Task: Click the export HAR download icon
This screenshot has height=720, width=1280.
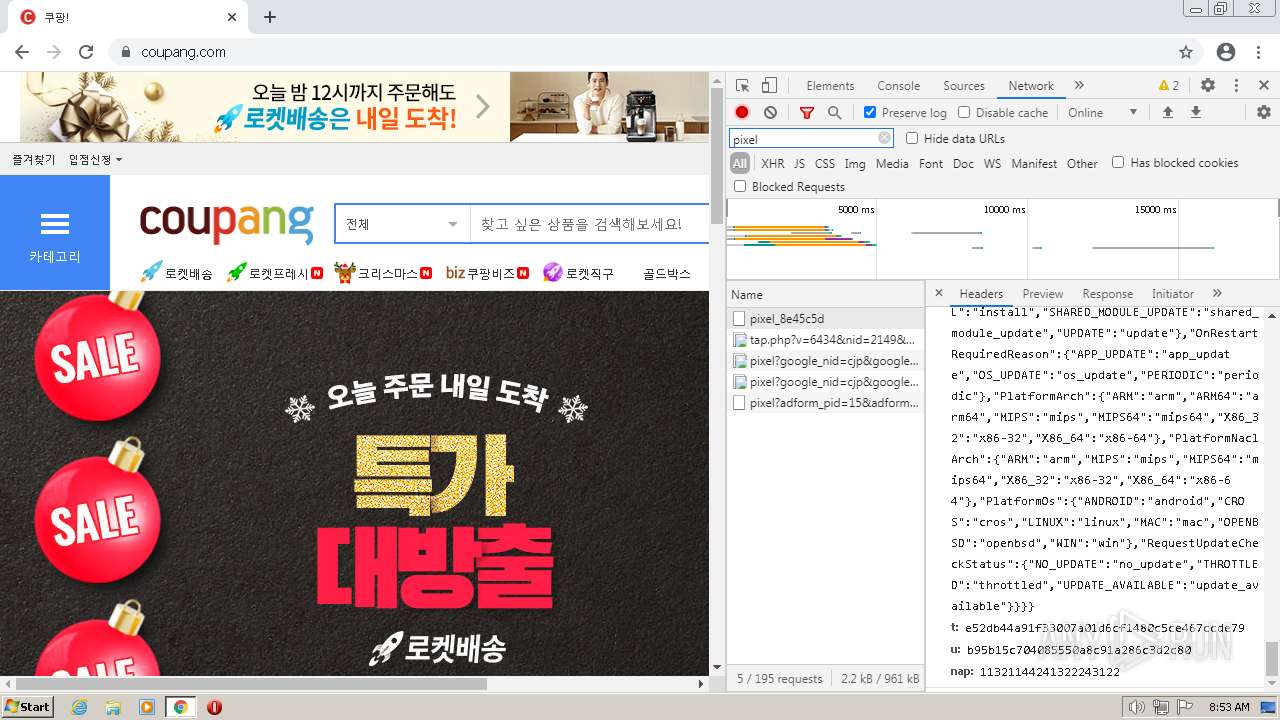Action: (1195, 112)
